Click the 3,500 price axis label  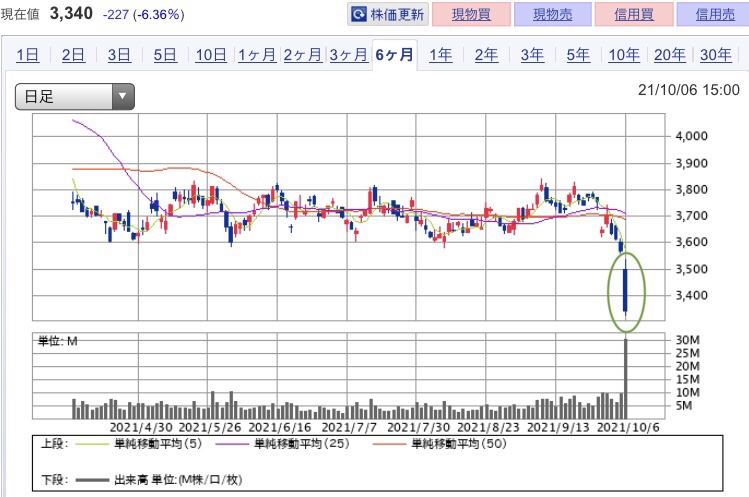(691, 269)
